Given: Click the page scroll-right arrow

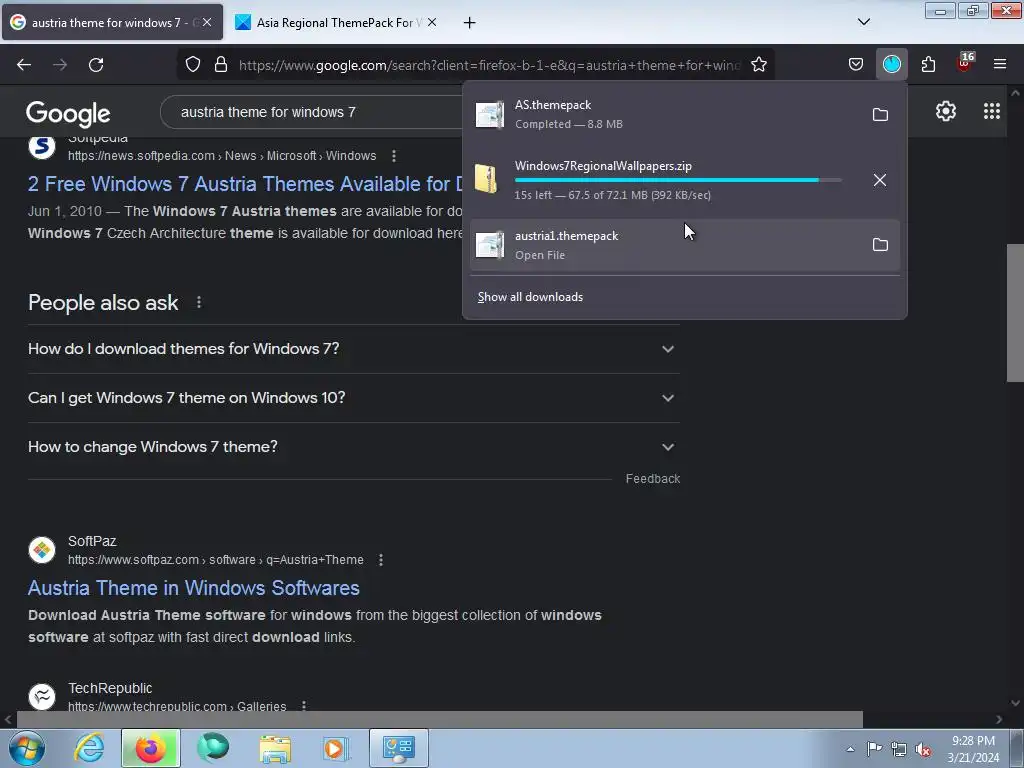Looking at the screenshot, I should click(999, 719).
